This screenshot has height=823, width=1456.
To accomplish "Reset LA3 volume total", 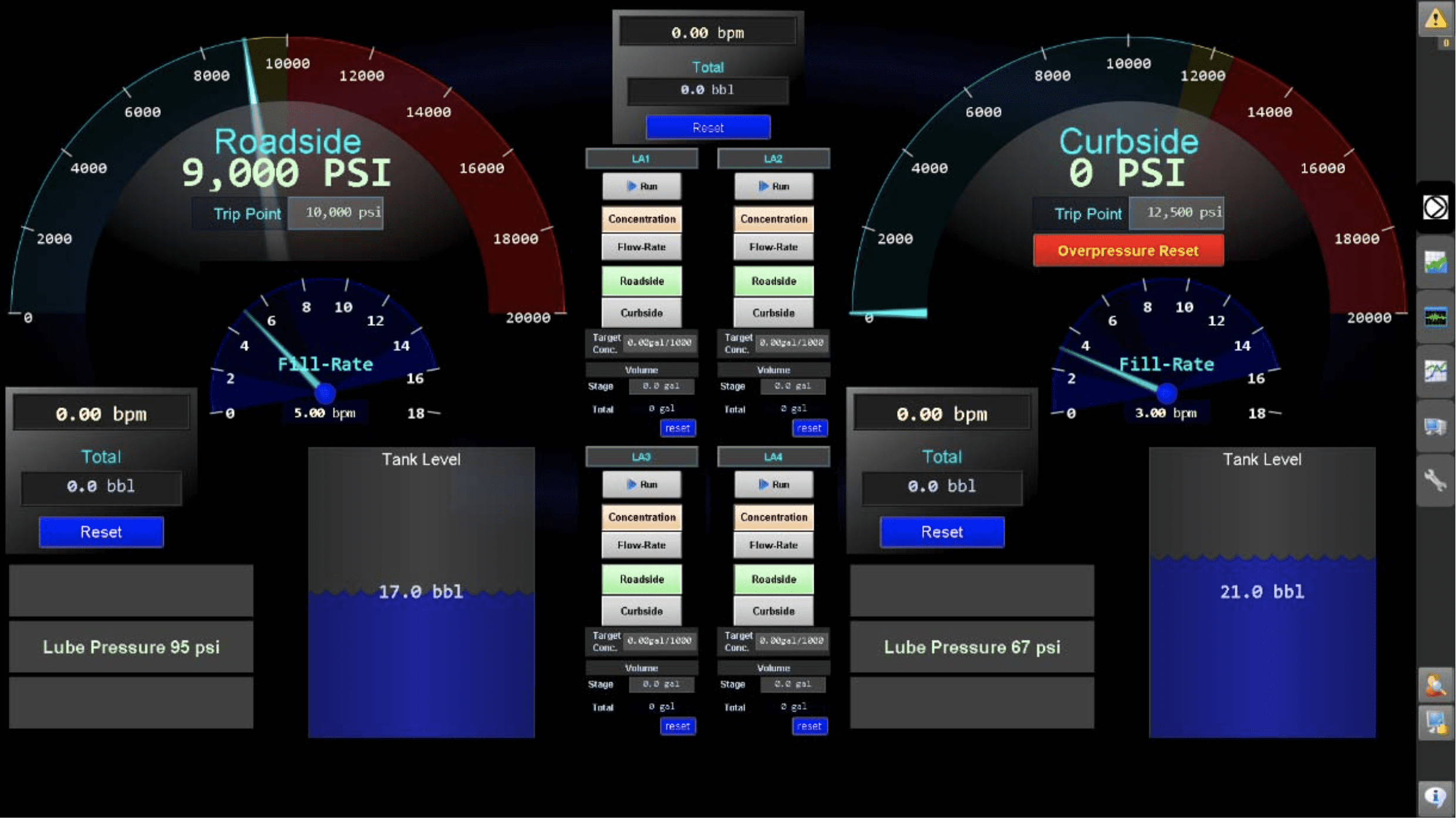I will coord(678,727).
